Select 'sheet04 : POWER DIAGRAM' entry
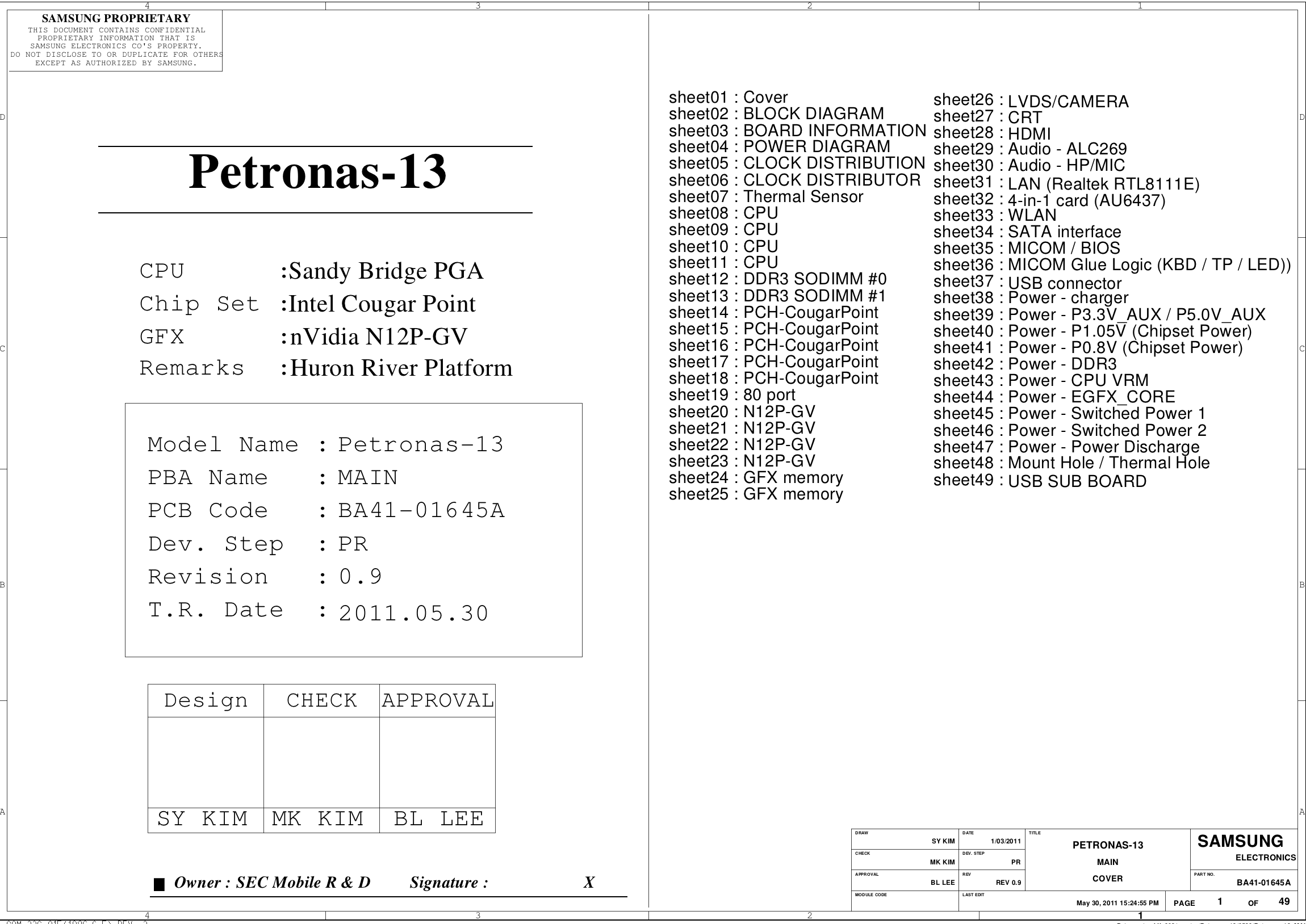 (x=780, y=147)
